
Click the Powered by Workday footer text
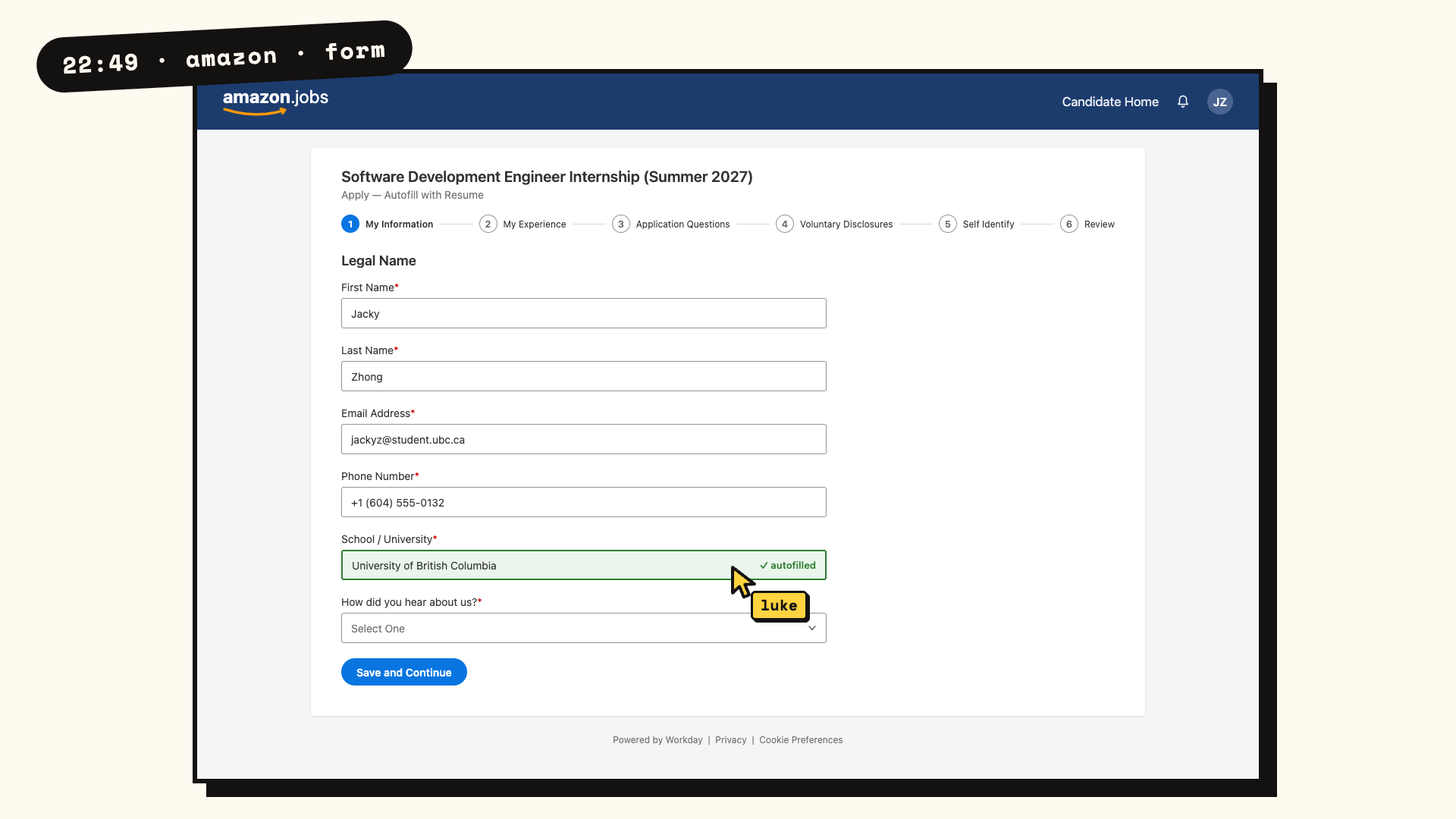click(x=657, y=740)
